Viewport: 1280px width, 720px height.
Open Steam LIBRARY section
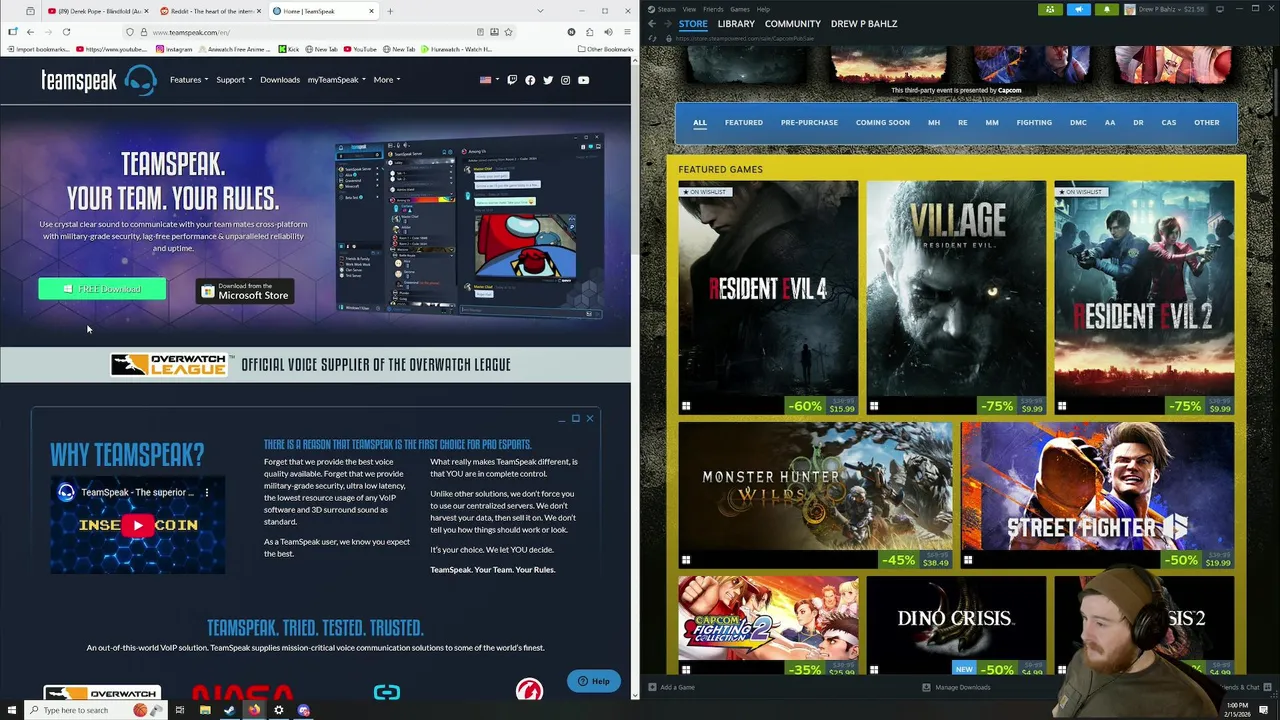pos(736,23)
